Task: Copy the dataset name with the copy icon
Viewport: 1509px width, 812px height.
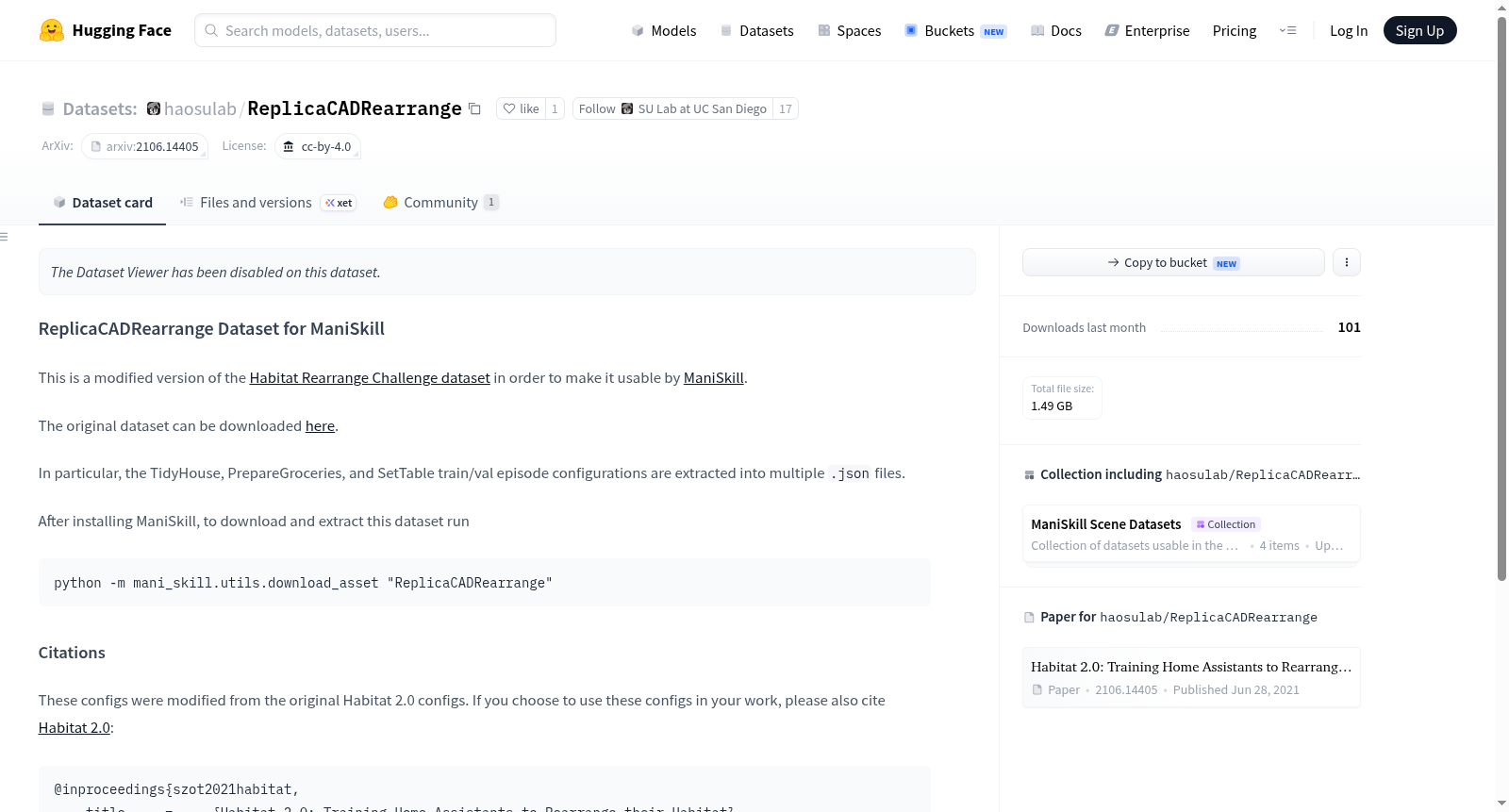Action: click(475, 109)
